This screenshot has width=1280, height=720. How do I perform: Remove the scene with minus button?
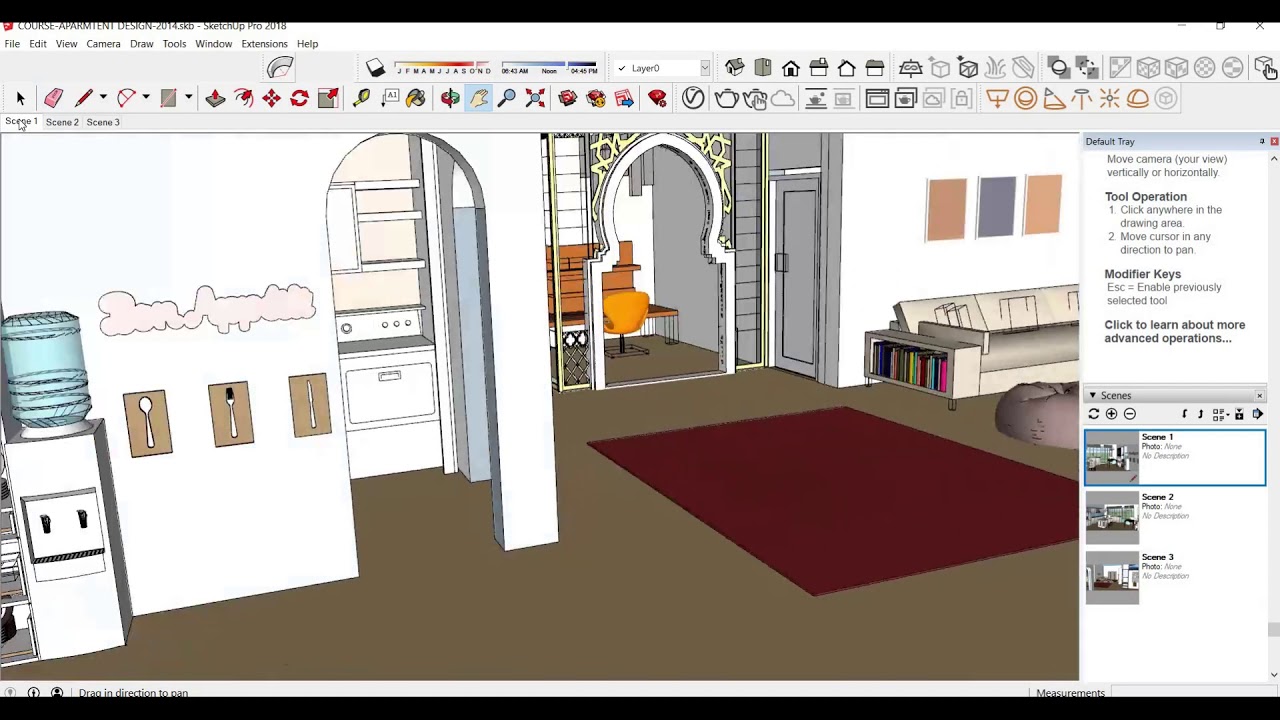pyautogui.click(x=1130, y=414)
